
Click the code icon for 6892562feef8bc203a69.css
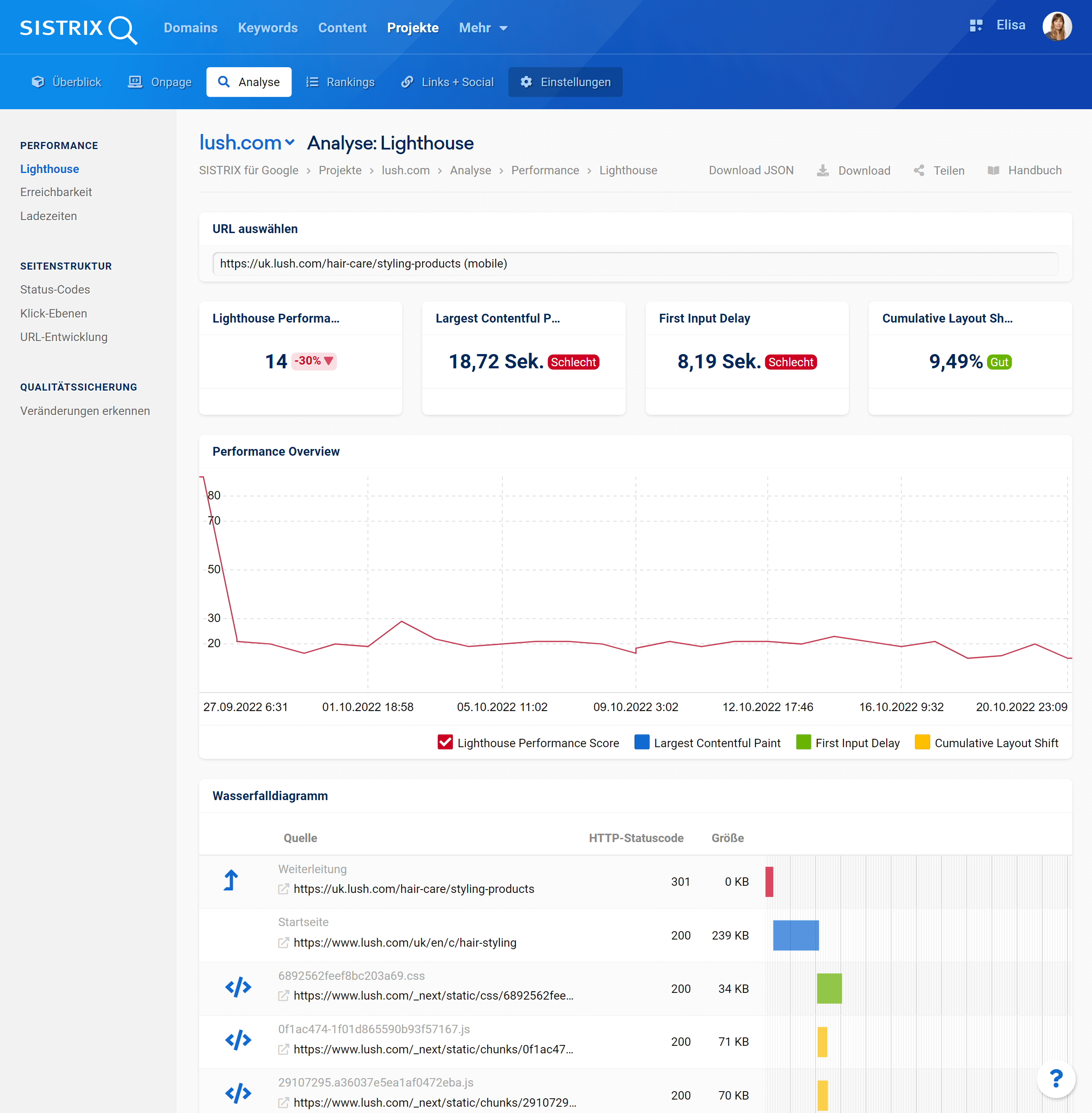click(238, 987)
